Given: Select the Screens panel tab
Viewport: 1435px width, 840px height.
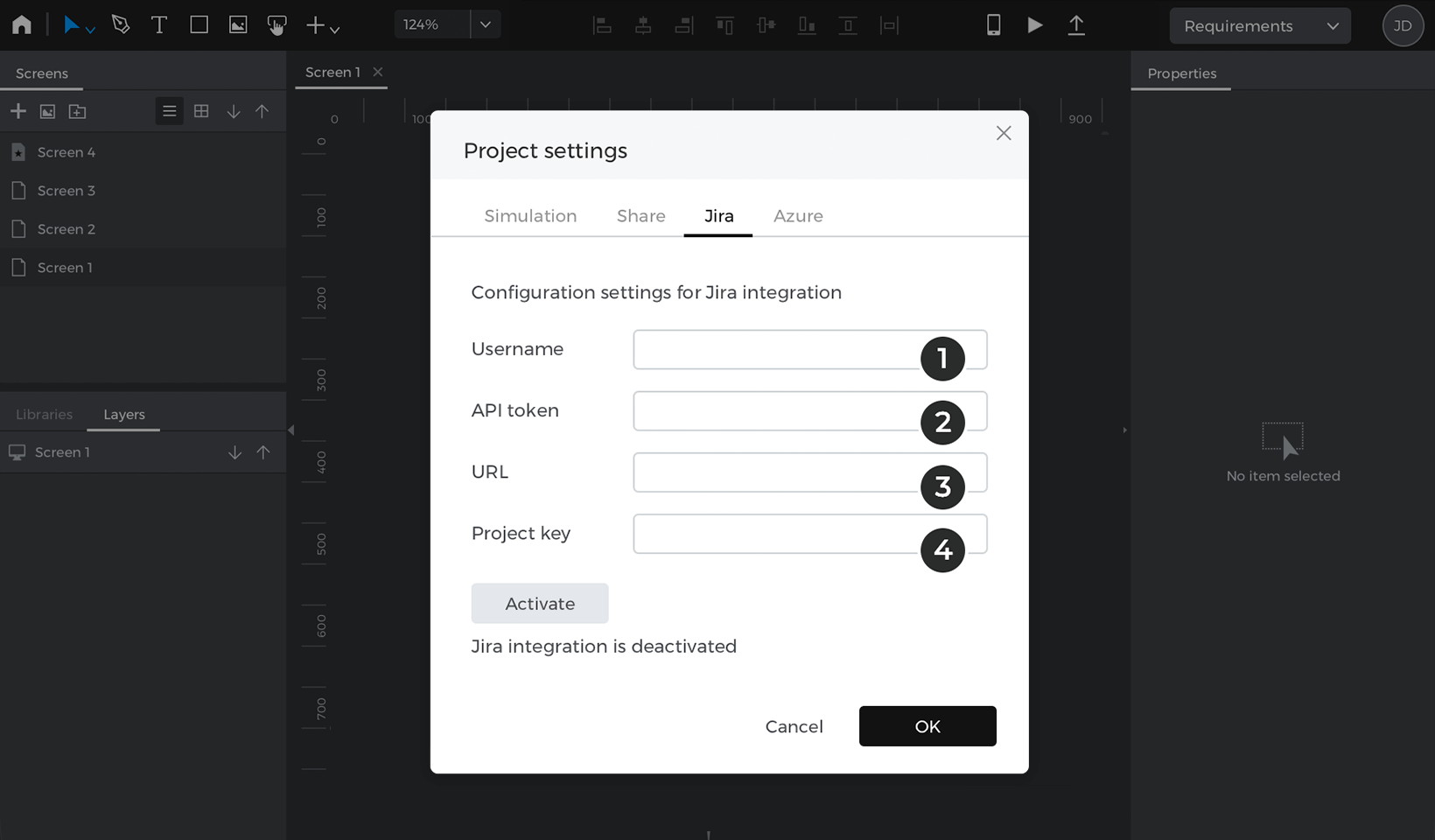Looking at the screenshot, I should click(x=42, y=73).
